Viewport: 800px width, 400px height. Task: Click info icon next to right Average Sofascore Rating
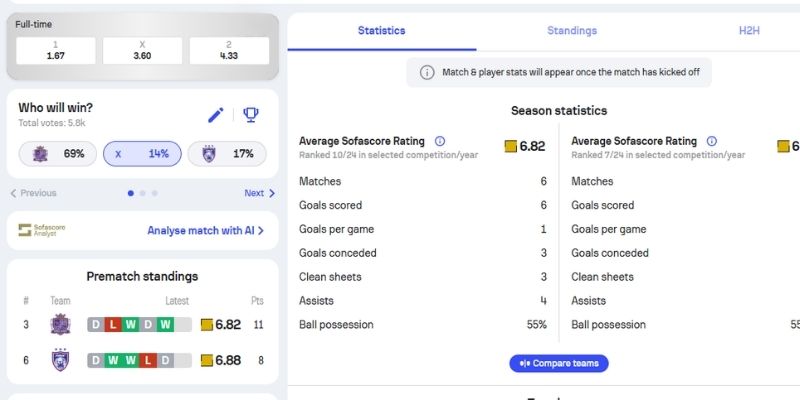pos(712,142)
